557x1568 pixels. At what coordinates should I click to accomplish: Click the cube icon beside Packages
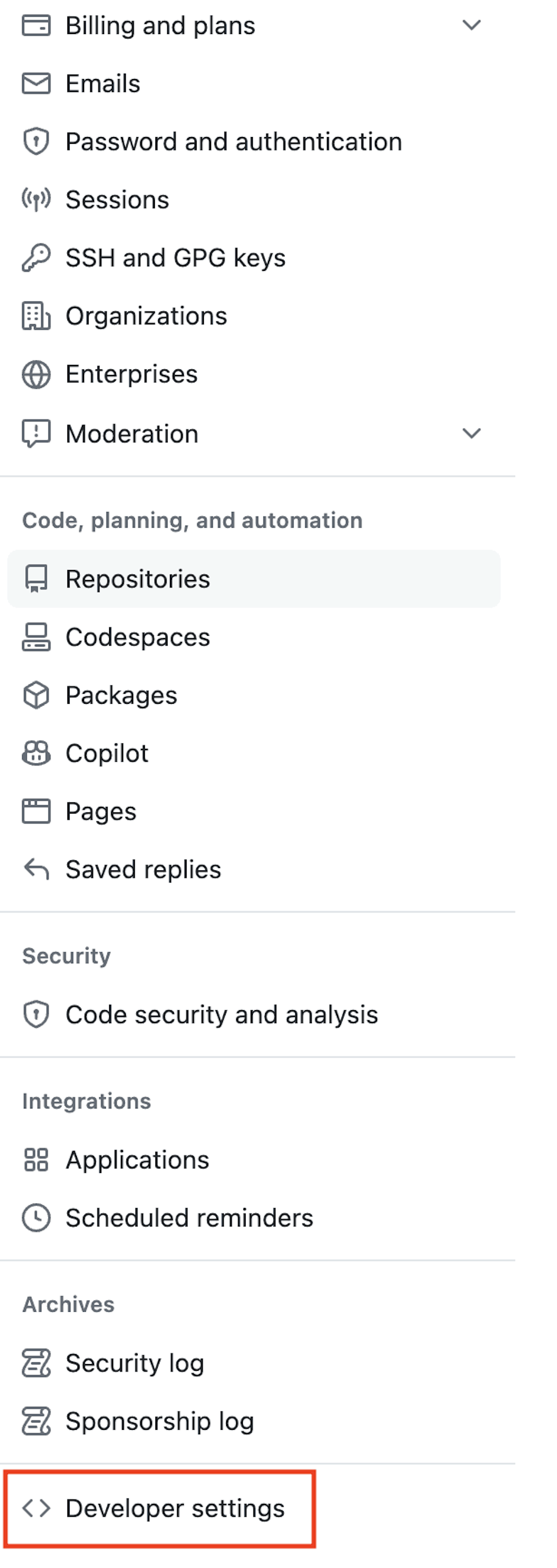pyautogui.click(x=36, y=695)
